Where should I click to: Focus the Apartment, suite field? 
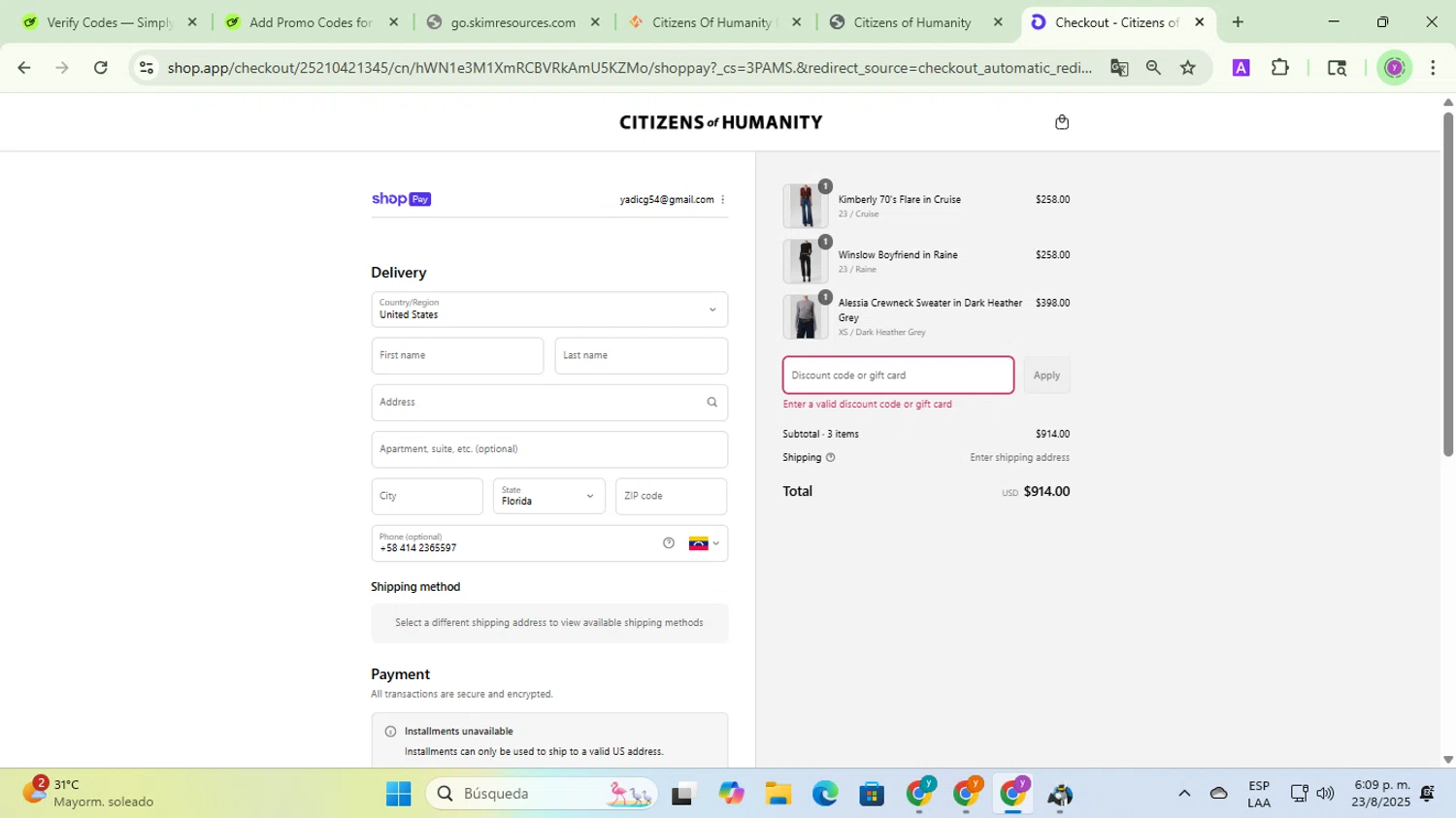pos(549,450)
